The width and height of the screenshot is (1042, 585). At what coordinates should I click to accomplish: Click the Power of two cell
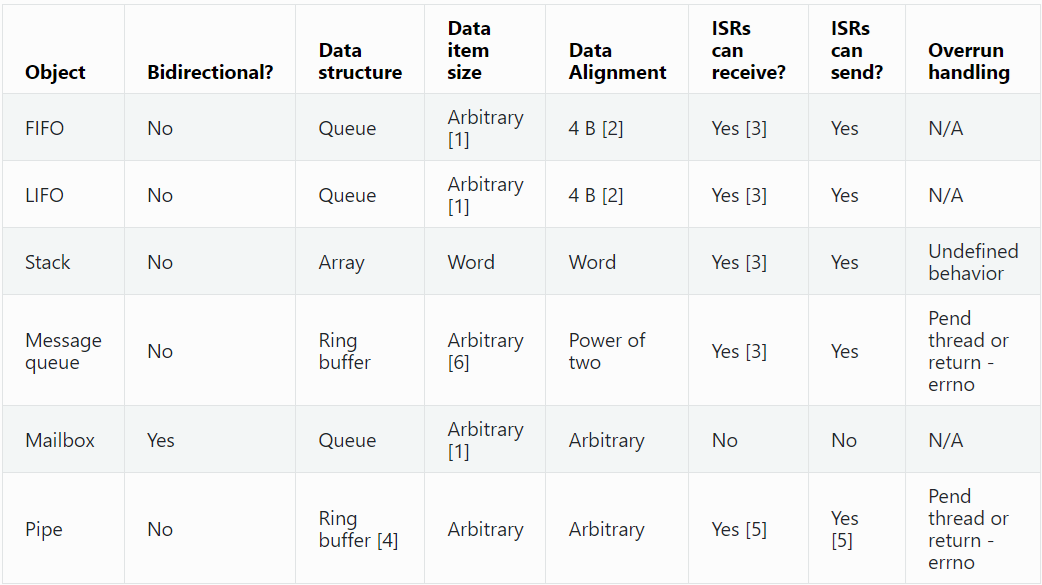point(606,351)
